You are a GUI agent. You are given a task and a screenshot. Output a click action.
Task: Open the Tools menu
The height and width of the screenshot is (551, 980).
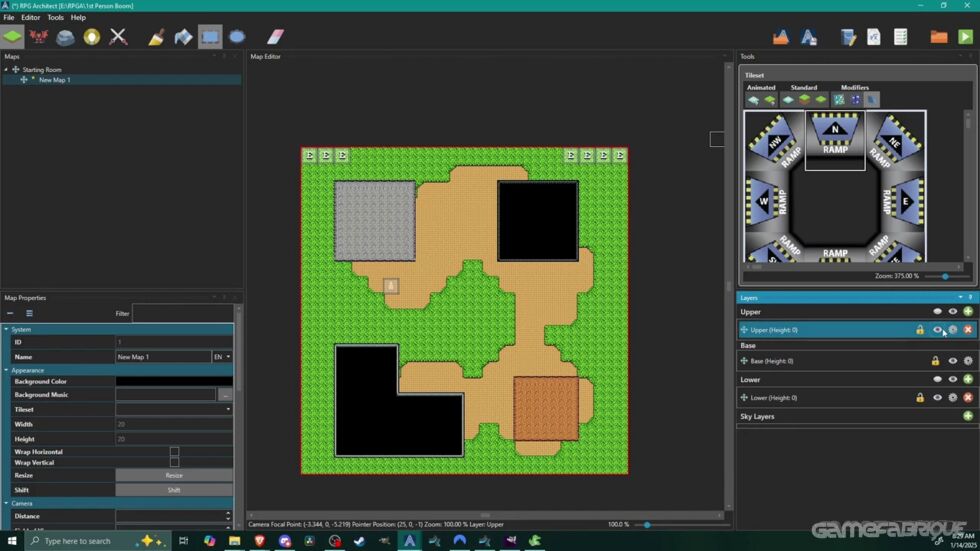click(55, 17)
